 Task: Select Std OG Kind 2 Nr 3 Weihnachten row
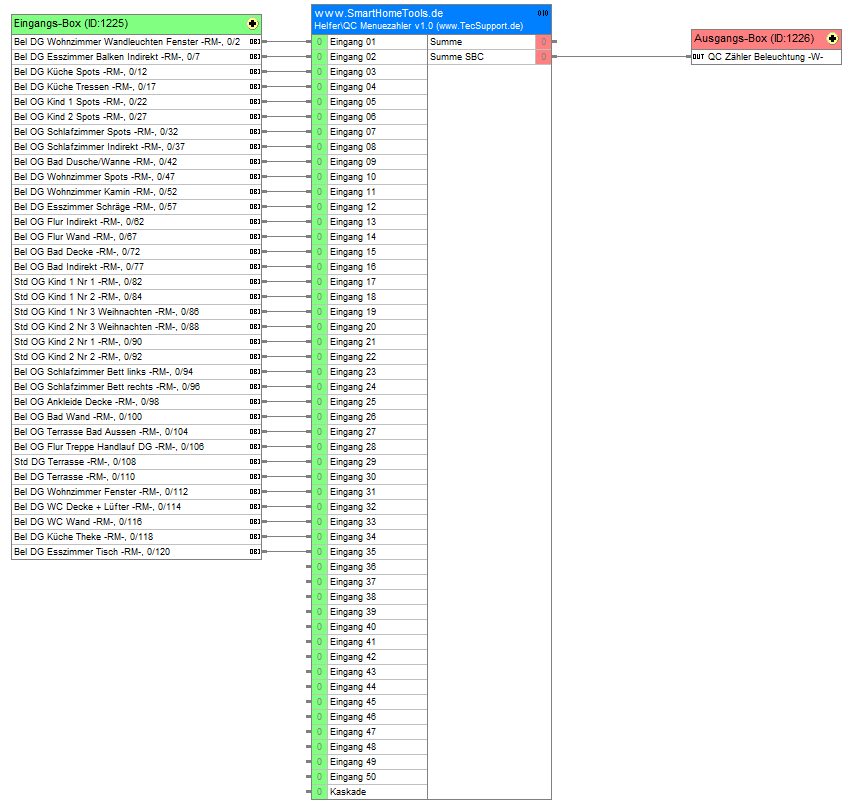click(136, 327)
